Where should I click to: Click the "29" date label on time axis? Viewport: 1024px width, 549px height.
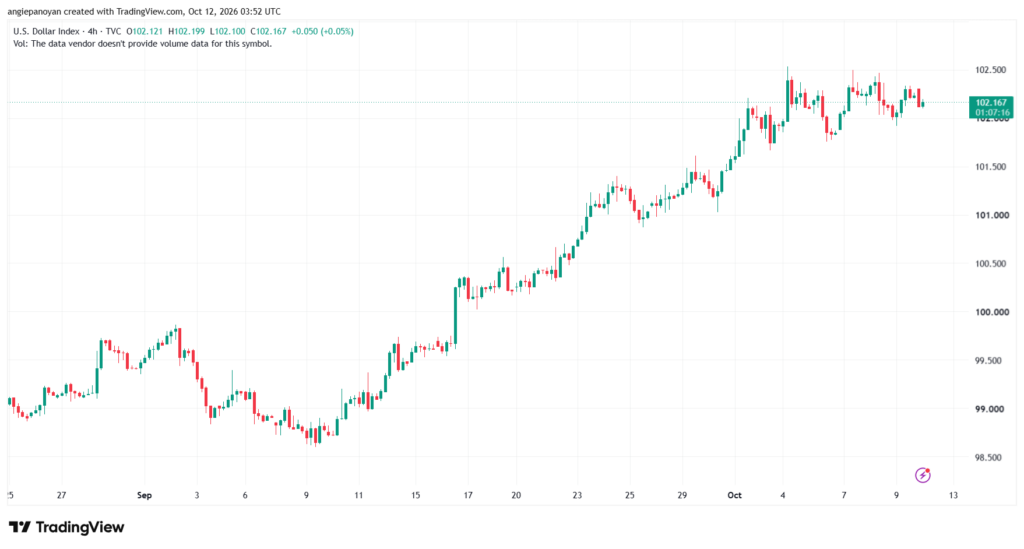click(x=682, y=495)
